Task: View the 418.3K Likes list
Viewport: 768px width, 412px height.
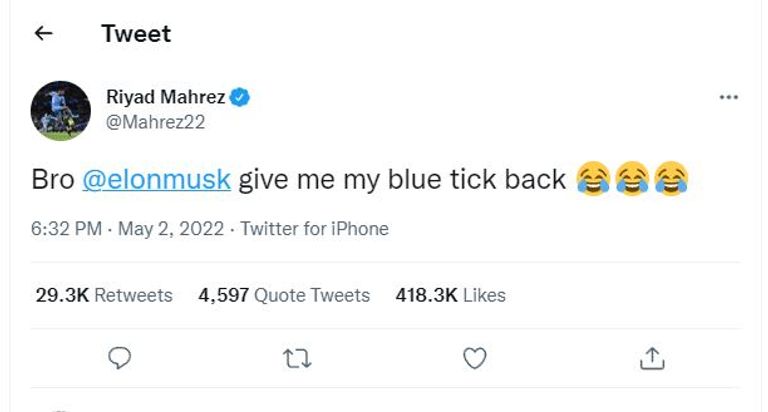Action: click(450, 295)
